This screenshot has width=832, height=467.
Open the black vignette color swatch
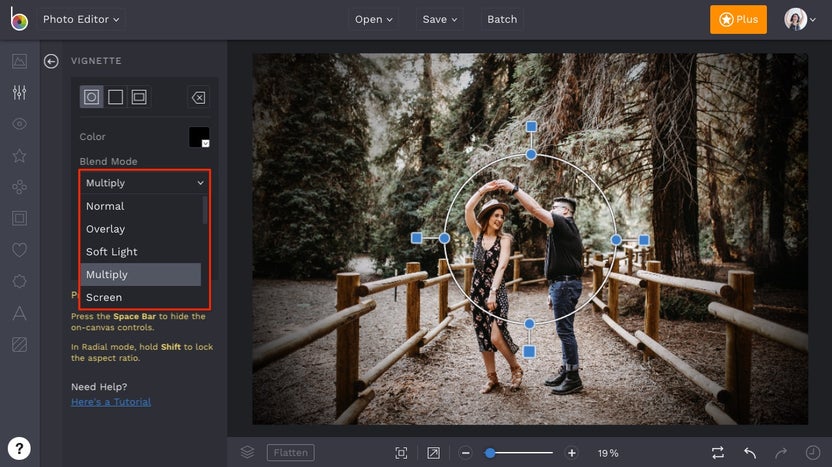click(x=199, y=137)
